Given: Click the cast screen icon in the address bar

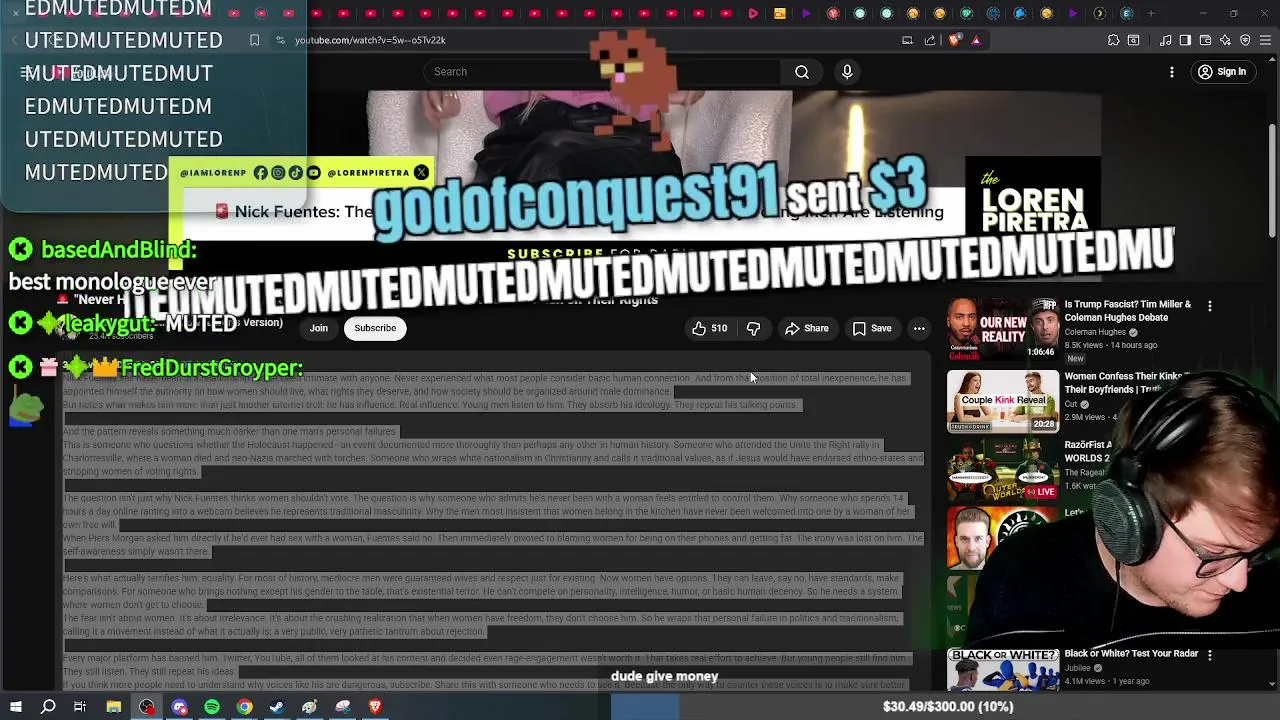Looking at the screenshot, I should click(907, 40).
